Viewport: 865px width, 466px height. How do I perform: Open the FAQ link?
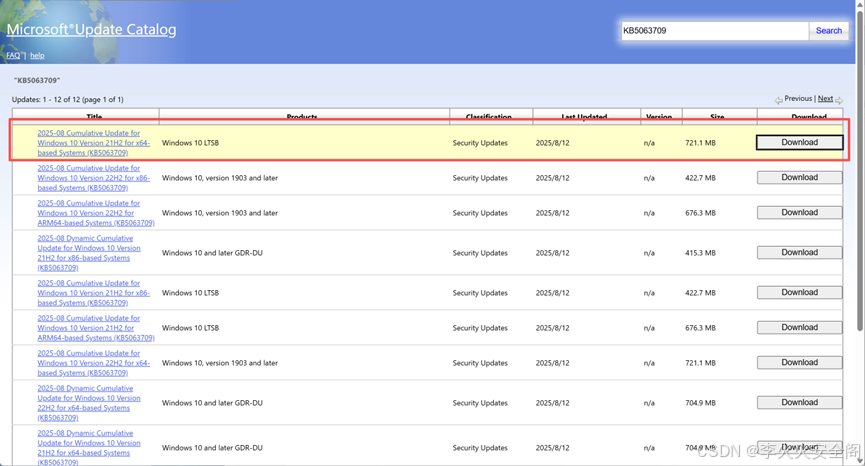coord(13,55)
